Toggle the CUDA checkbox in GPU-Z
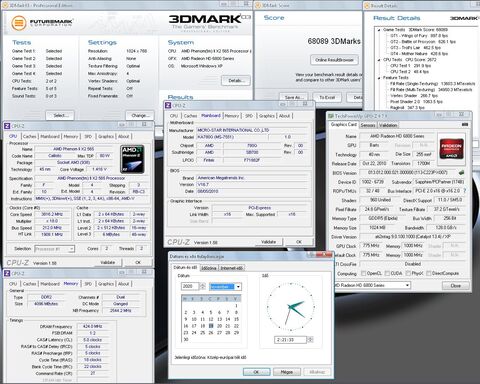 [x=387, y=273]
